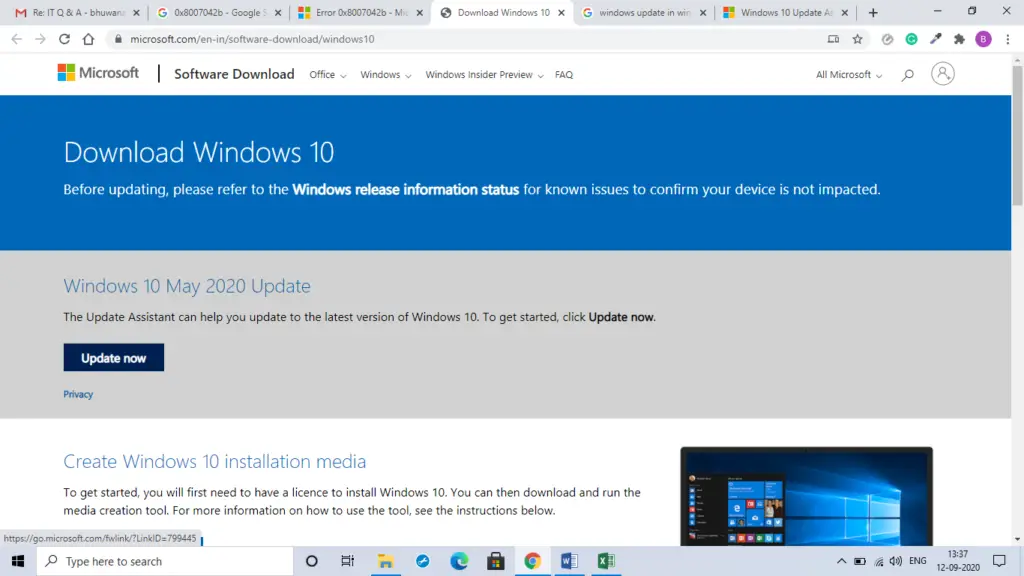This screenshot has width=1024, height=576.
Task: Click Create Windows 10 installation media heading
Action: tap(214, 461)
